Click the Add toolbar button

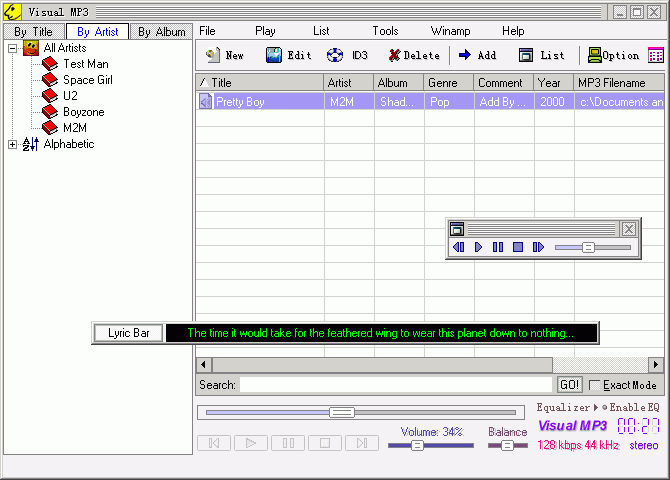[477, 55]
